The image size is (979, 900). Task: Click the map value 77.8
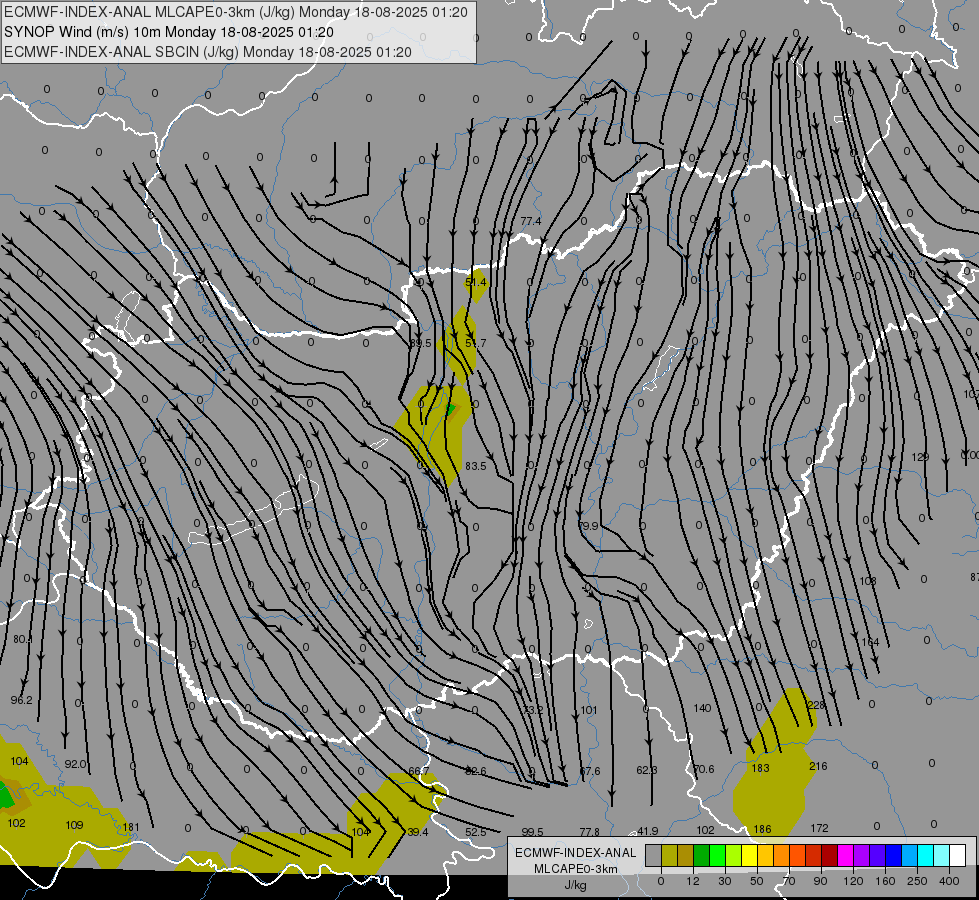(589, 832)
